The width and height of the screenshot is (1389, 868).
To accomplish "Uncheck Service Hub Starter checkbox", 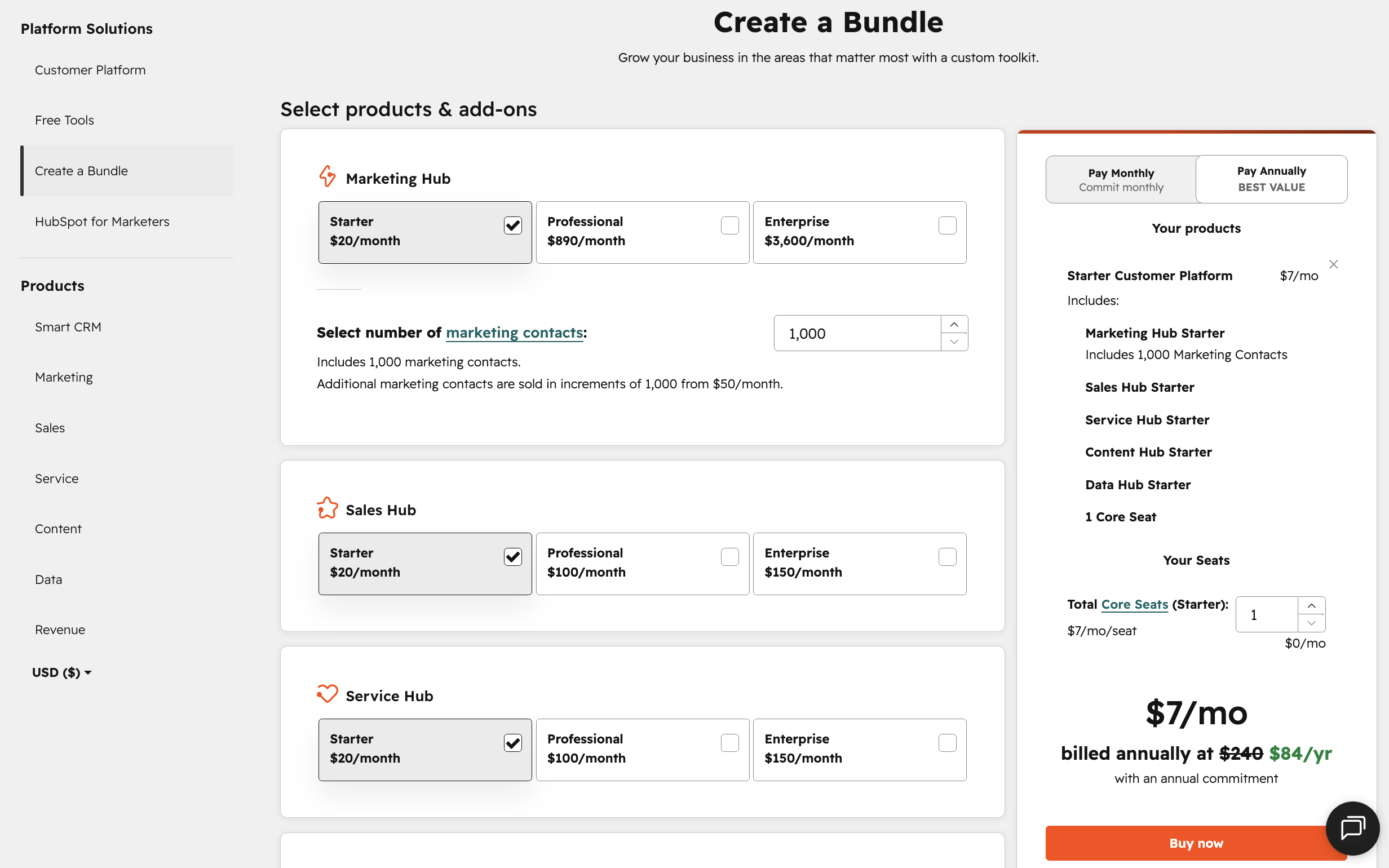I will point(512,743).
